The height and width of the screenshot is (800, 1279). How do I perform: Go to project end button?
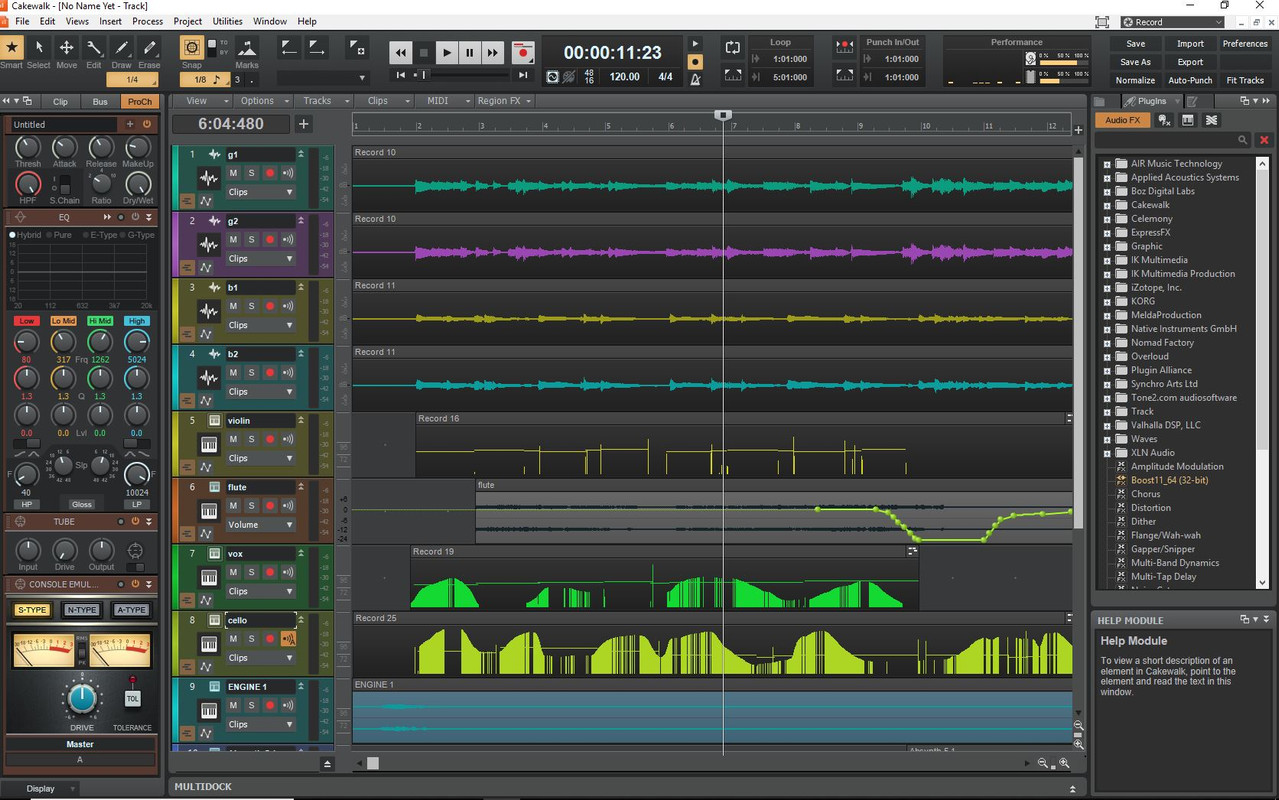522,75
